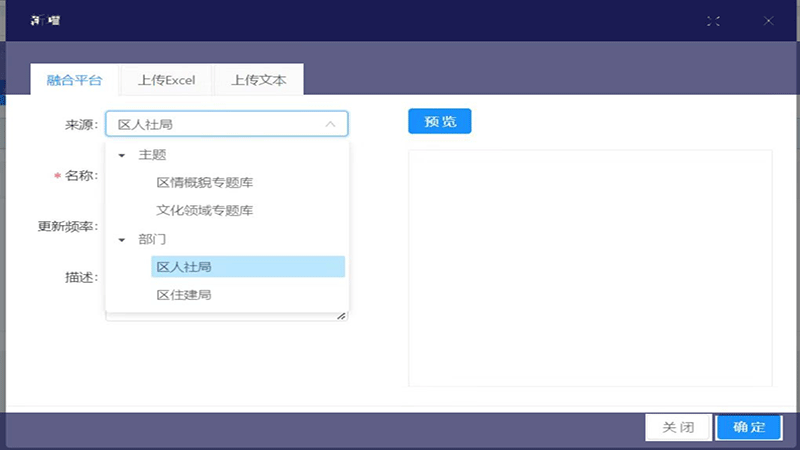
Task: Choose 区住建局 from the department list
Action: pyautogui.click(x=184, y=295)
